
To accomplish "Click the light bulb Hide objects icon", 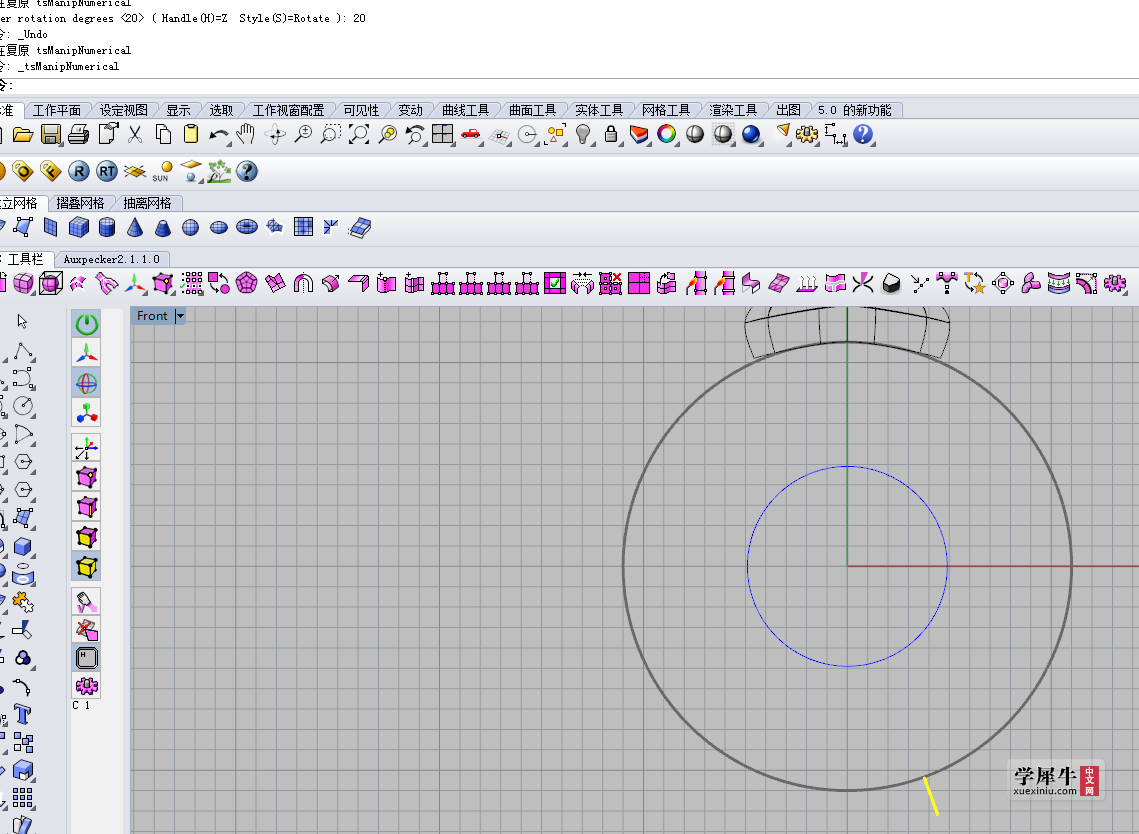I will pyautogui.click(x=583, y=134).
